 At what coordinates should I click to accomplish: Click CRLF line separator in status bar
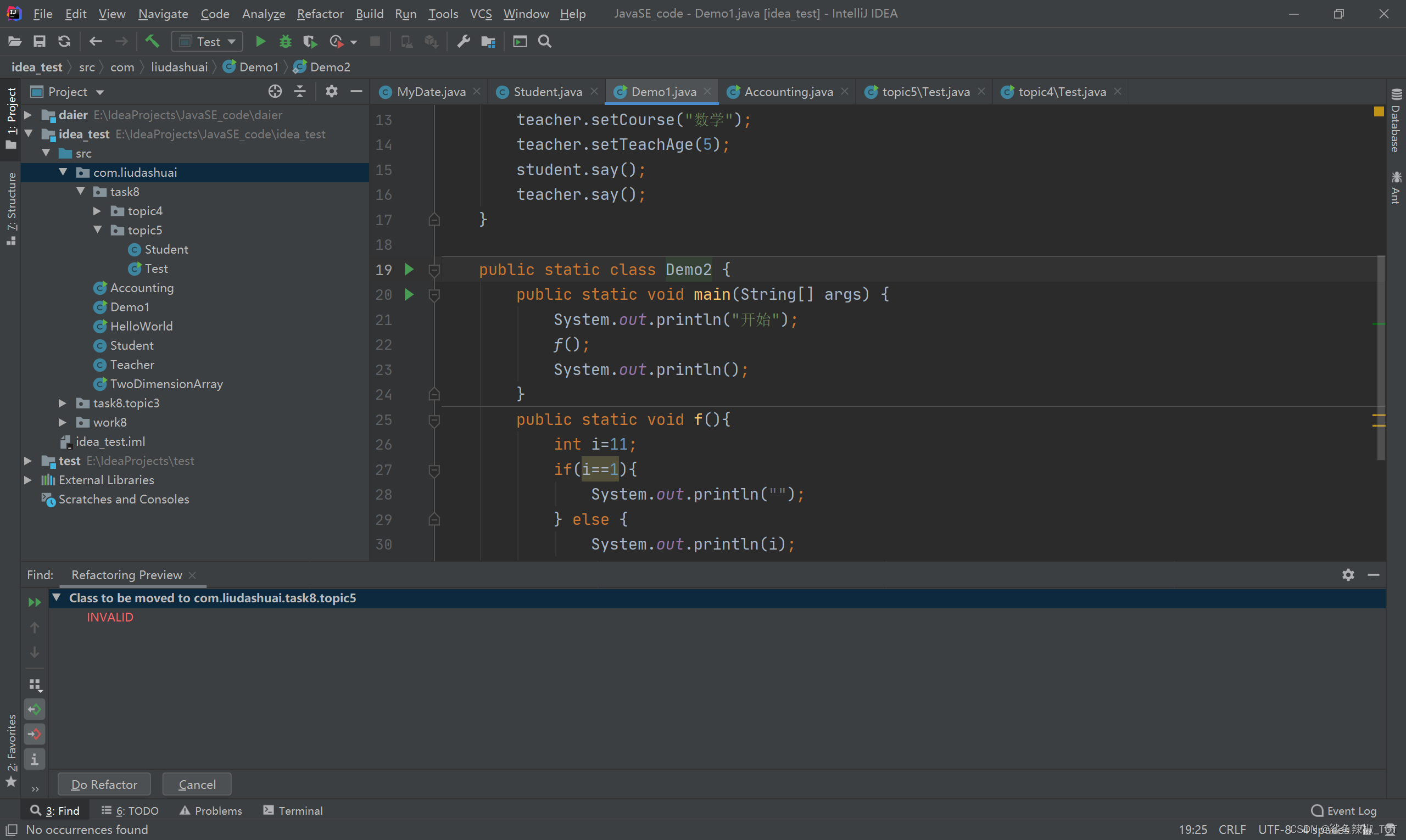(x=1232, y=830)
